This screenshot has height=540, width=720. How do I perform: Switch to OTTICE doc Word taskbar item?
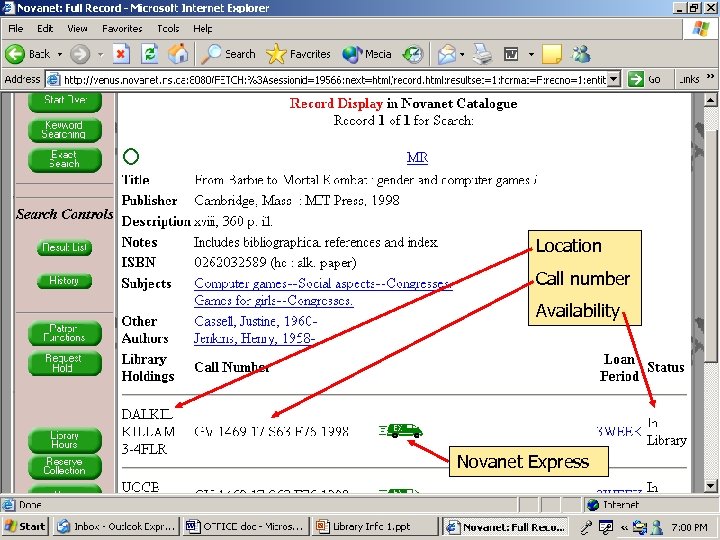246,526
